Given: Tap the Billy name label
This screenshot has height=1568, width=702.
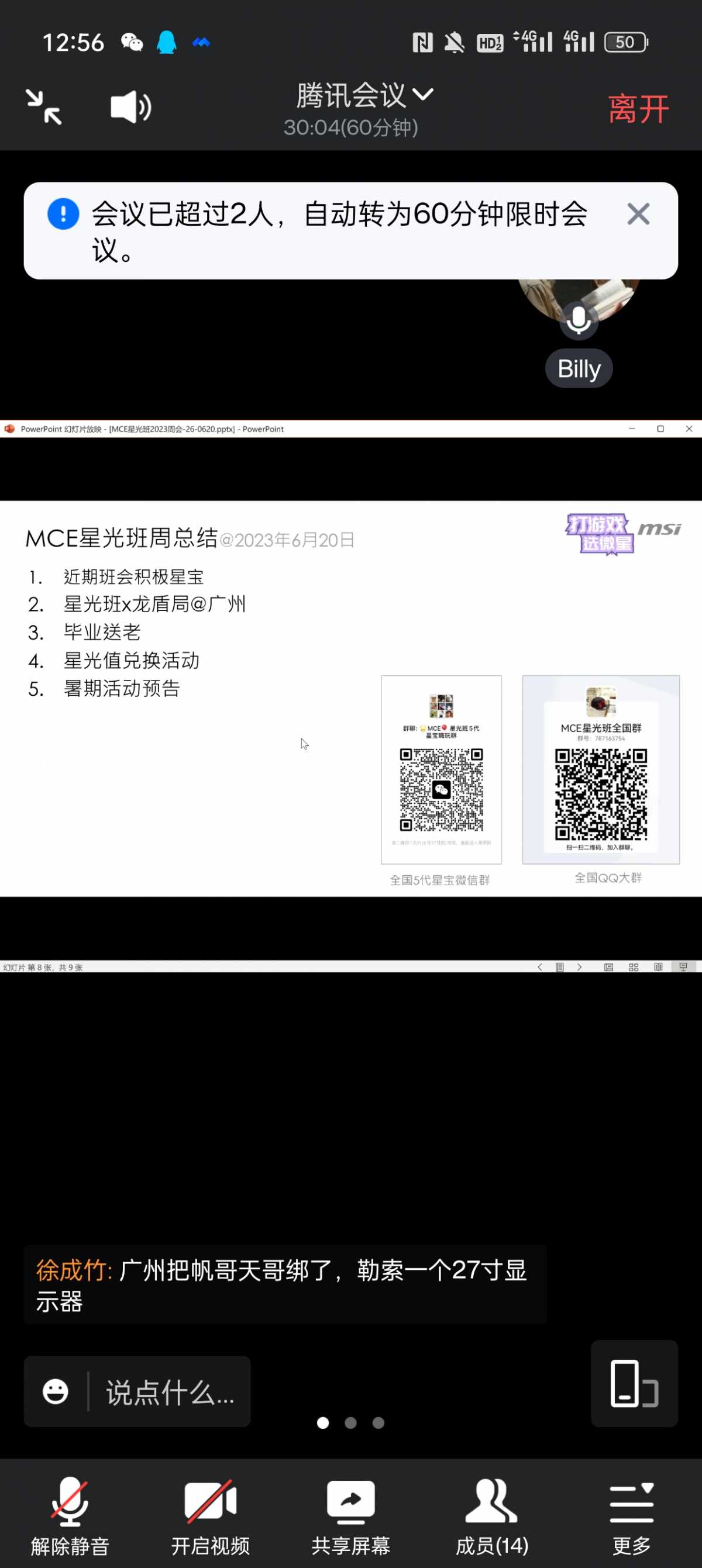Looking at the screenshot, I should point(579,369).
